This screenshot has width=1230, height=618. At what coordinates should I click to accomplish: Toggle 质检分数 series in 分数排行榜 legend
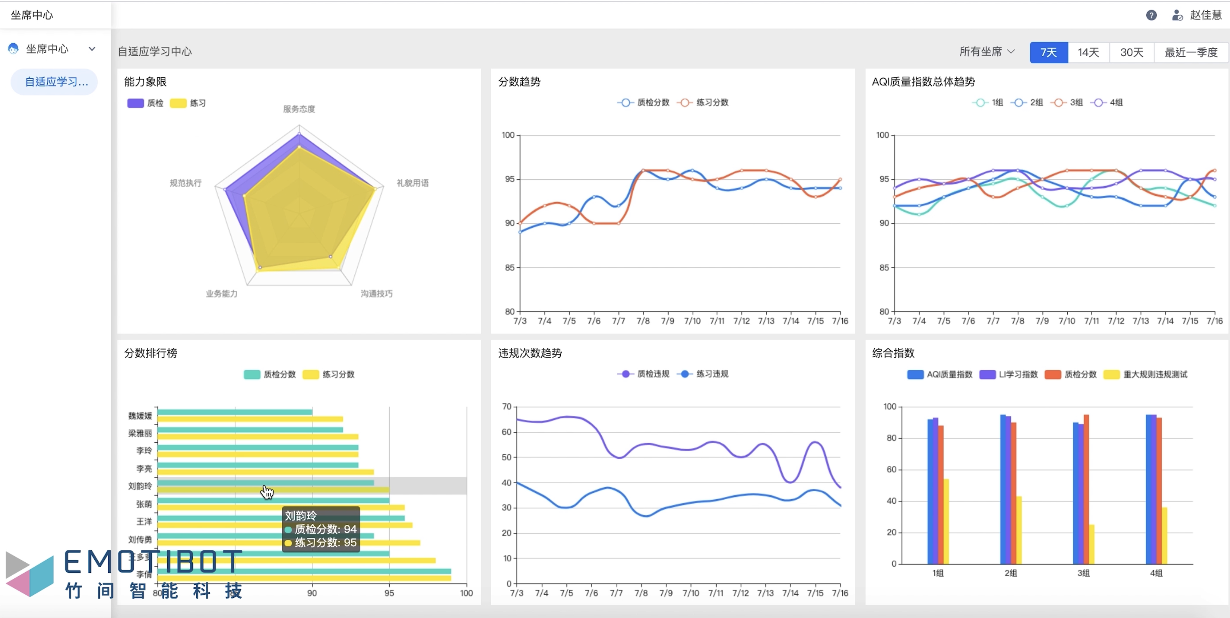click(253, 374)
